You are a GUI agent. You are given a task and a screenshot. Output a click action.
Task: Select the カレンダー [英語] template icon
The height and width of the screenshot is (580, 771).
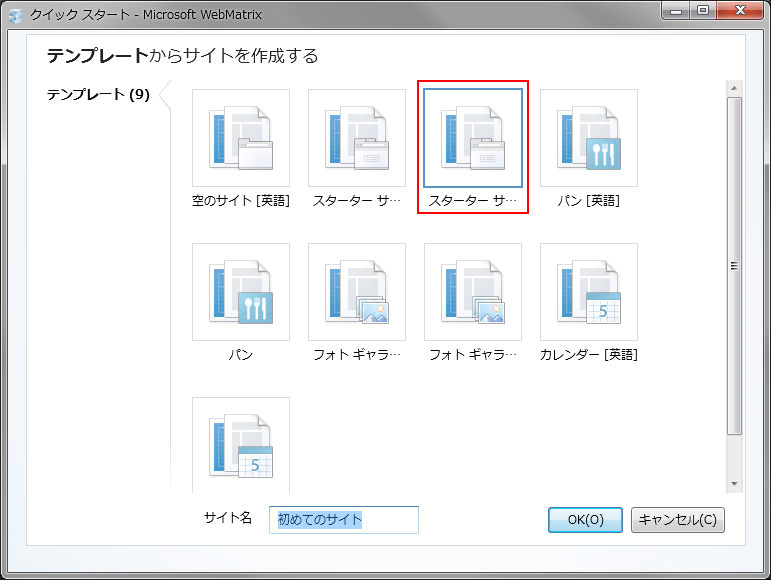[589, 292]
